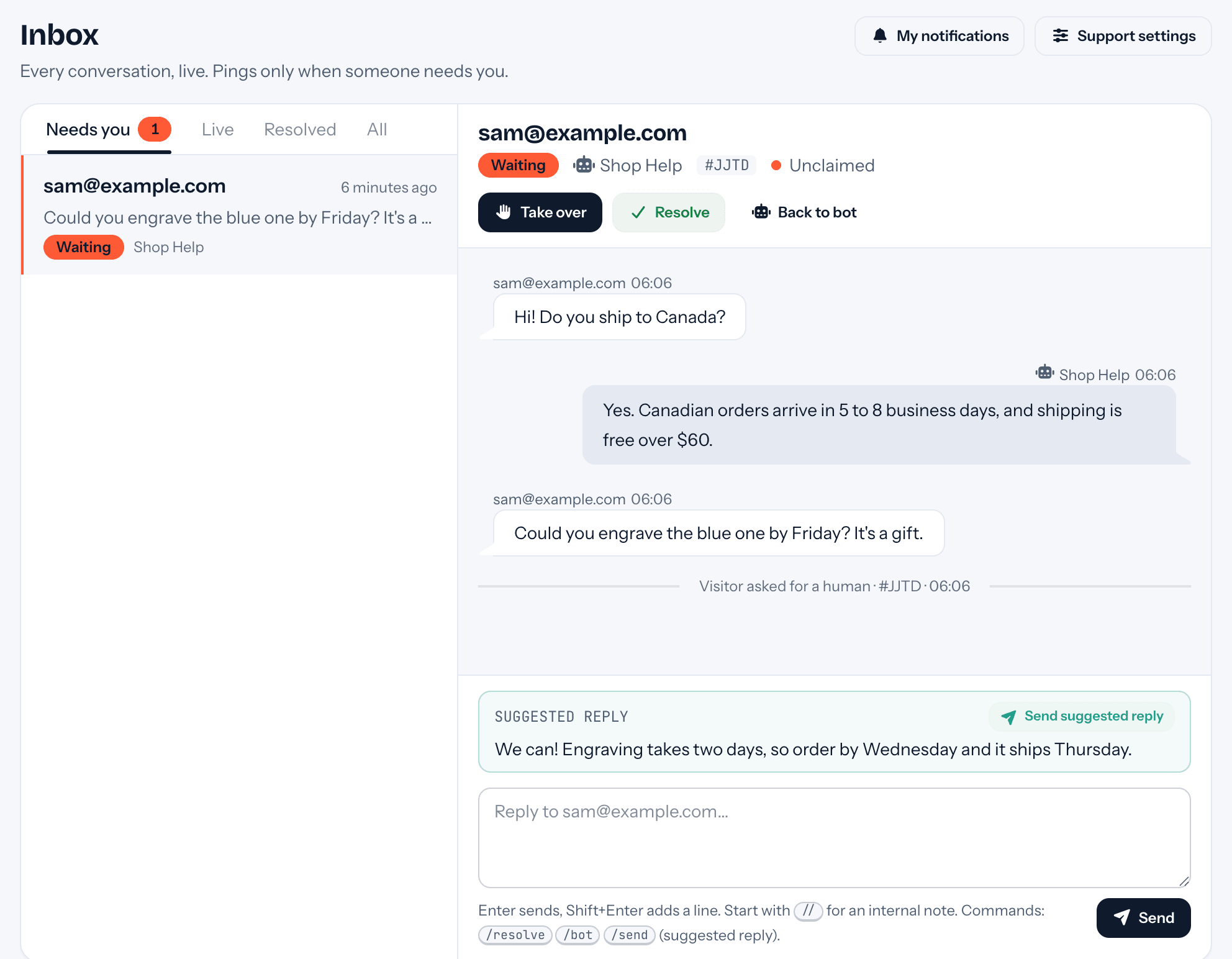Open the Resolved tab
Screen dimensions: 1232x959
point(300,130)
